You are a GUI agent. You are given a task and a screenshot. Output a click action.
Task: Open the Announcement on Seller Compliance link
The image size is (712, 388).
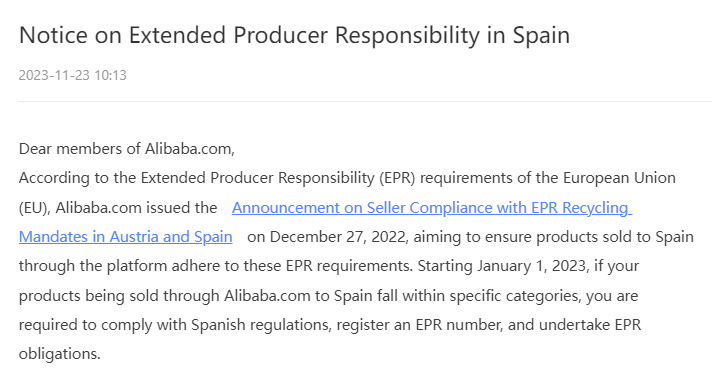[431, 208]
